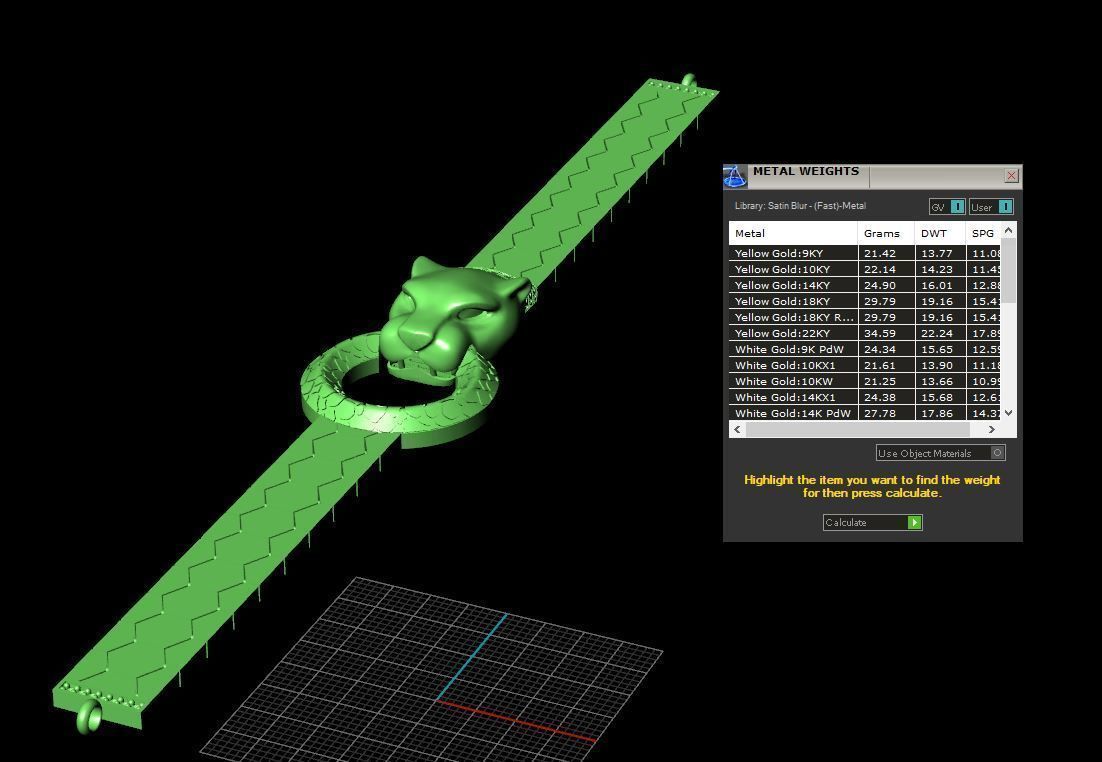
Task: Sort by the SPG column header
Action: coord(983,233)
